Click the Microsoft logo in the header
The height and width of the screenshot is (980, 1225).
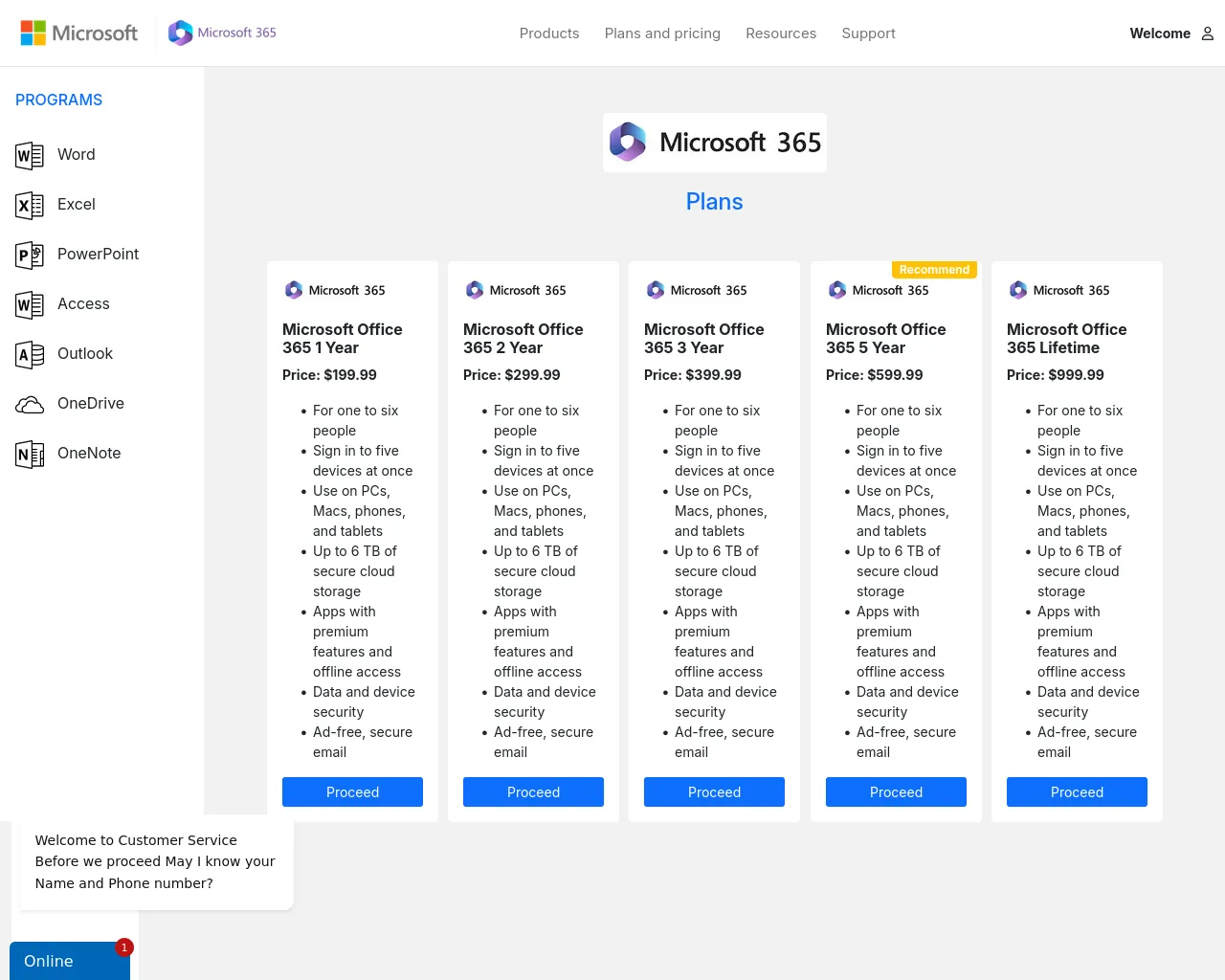point(79,33)
